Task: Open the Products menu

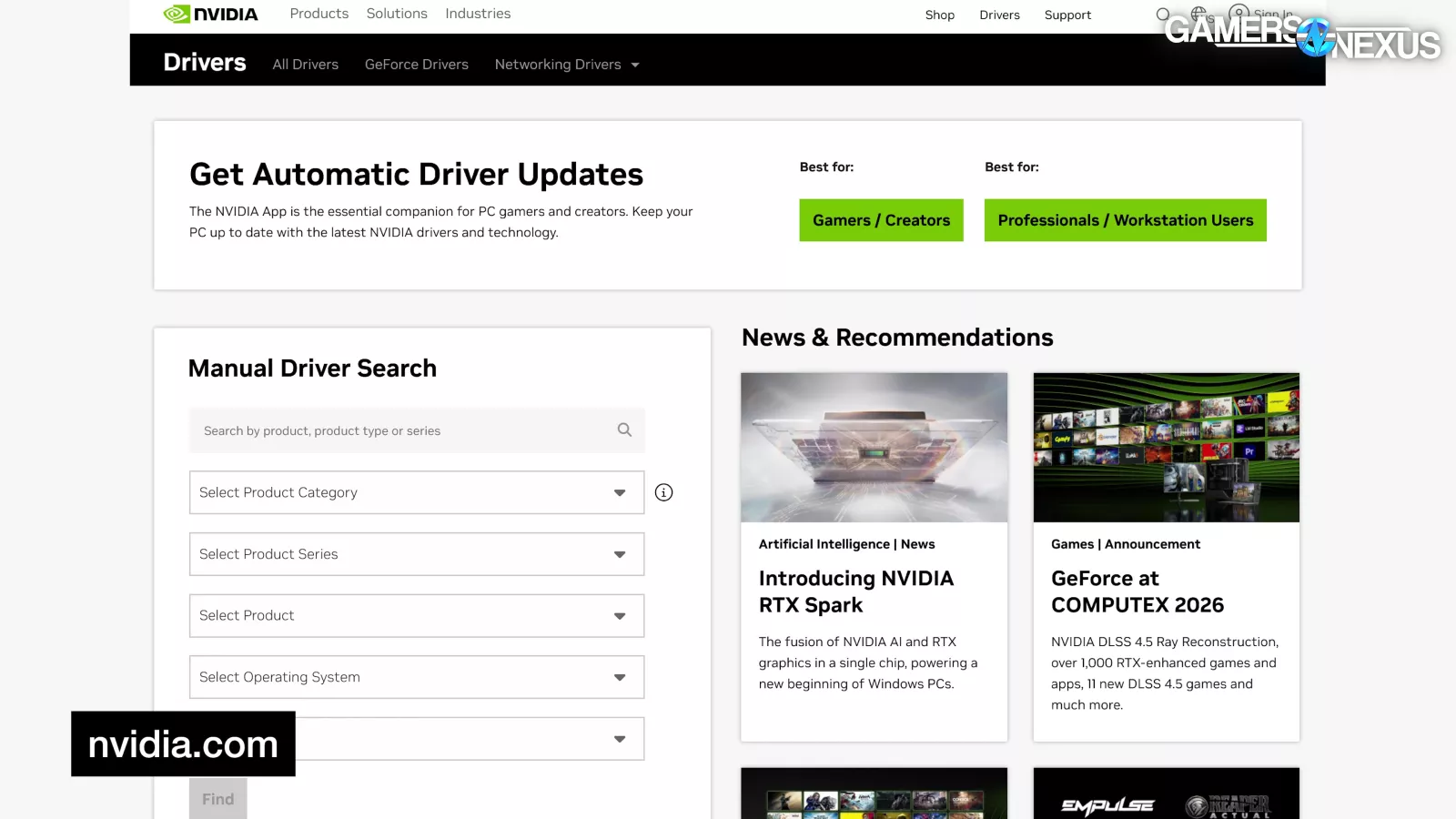Action: (x=319, y=14)
